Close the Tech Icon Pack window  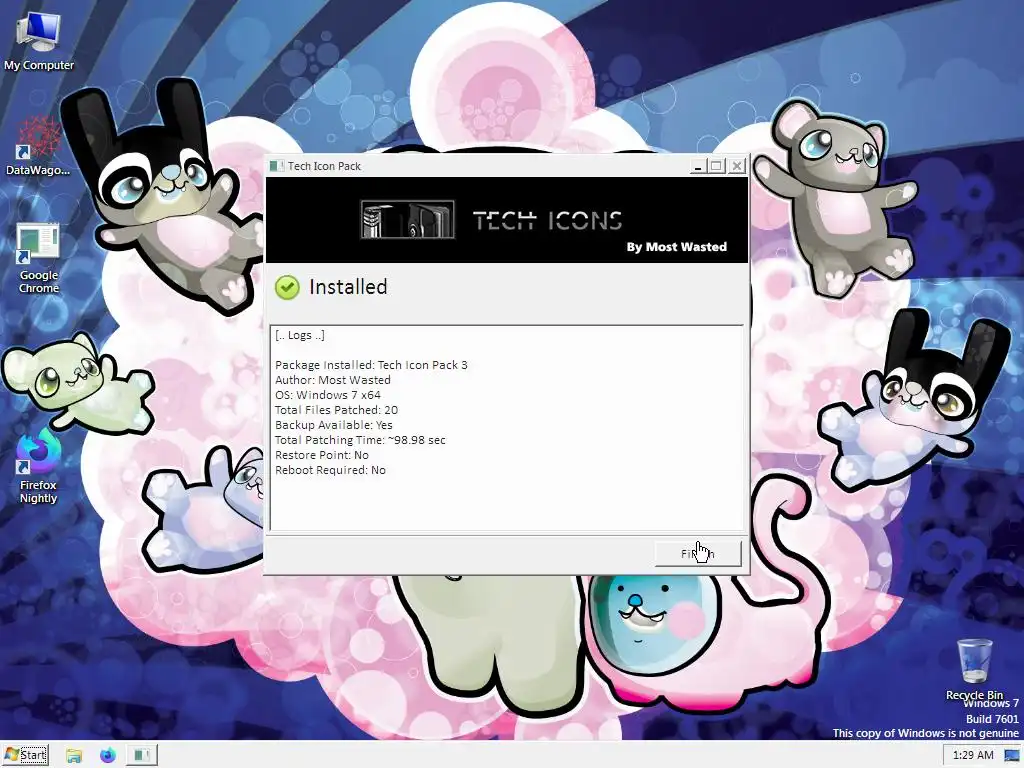pyautogui.click(x=737, y=166)
